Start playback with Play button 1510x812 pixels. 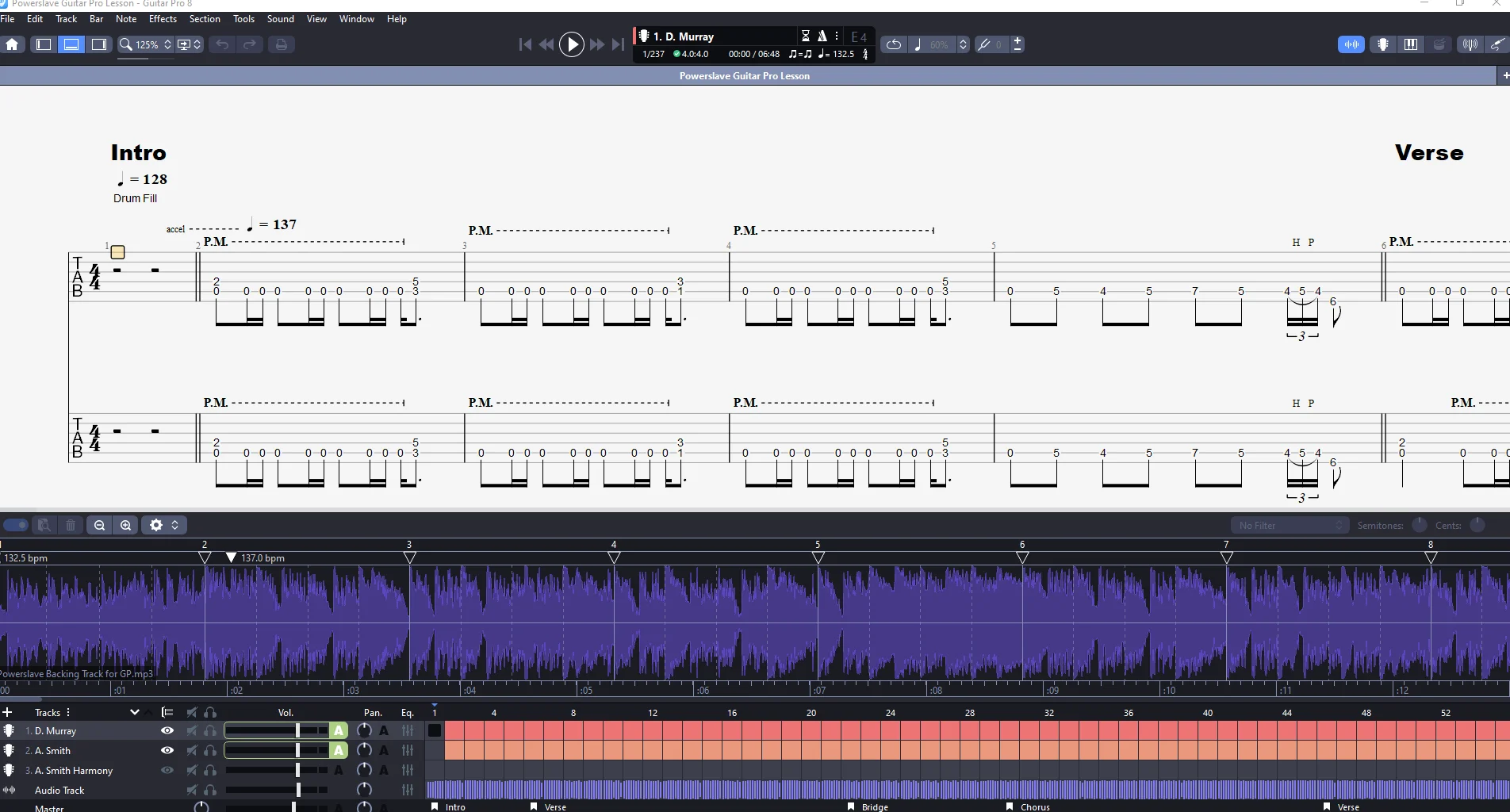click(572, 44)
